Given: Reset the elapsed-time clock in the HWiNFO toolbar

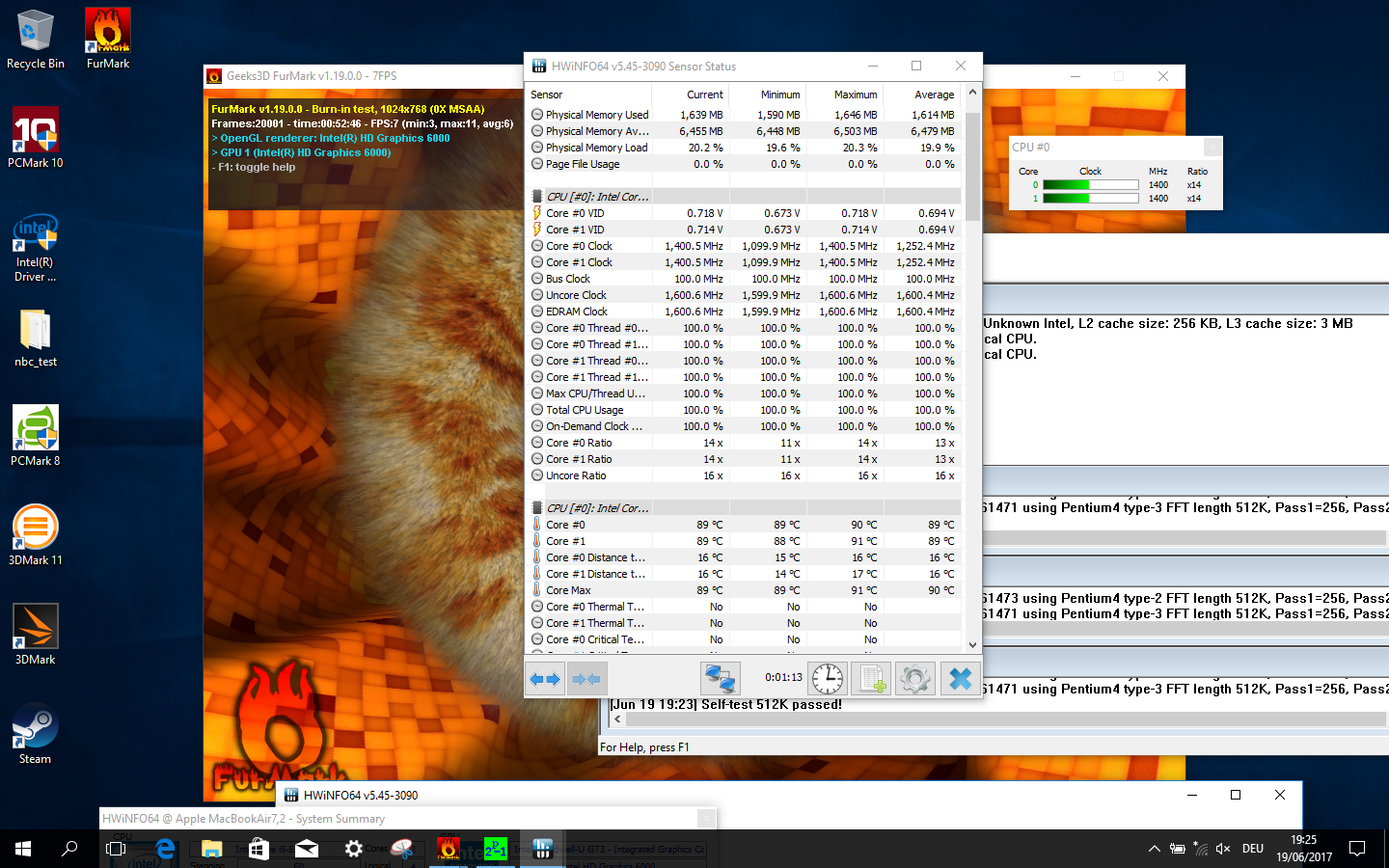Looking at the screenshot, I should (x=827, y=679).
